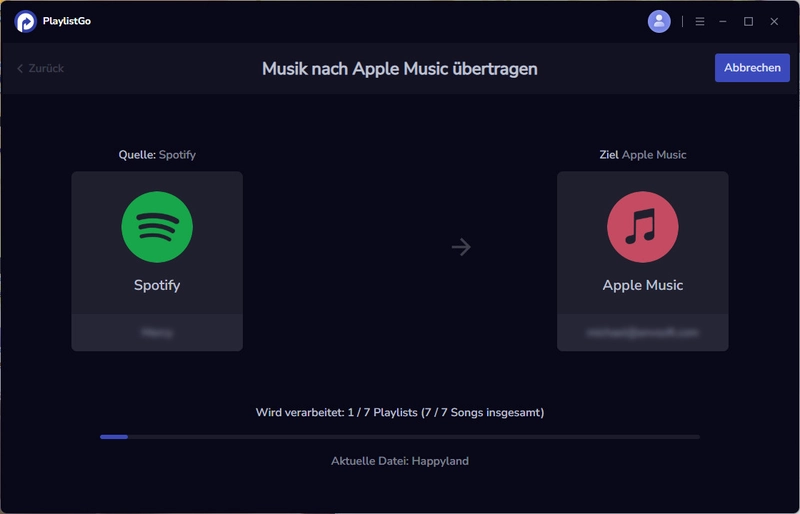Image resolution: width=800 pixels, height=514 pixels.
Task: Click the blurred Apple Music account email
Action: [x=642, y=333]
